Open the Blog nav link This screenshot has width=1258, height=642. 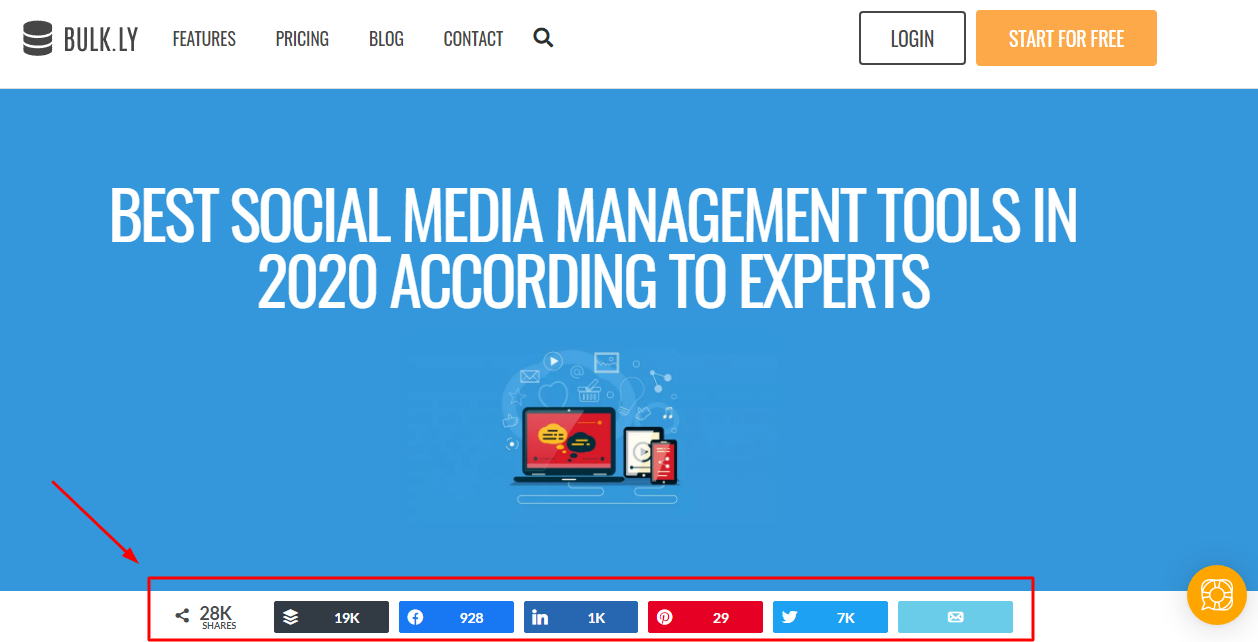(x=386, y=39)
